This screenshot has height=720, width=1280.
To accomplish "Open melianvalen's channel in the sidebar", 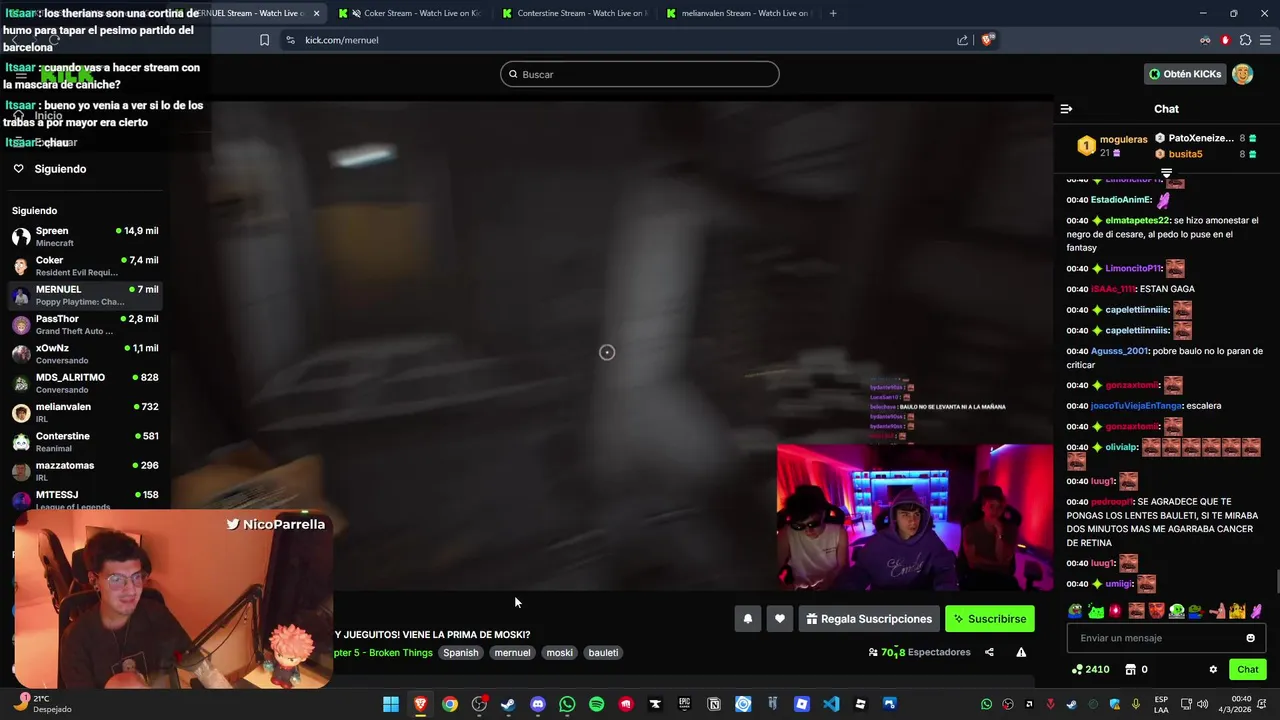I will pos(85,412).
